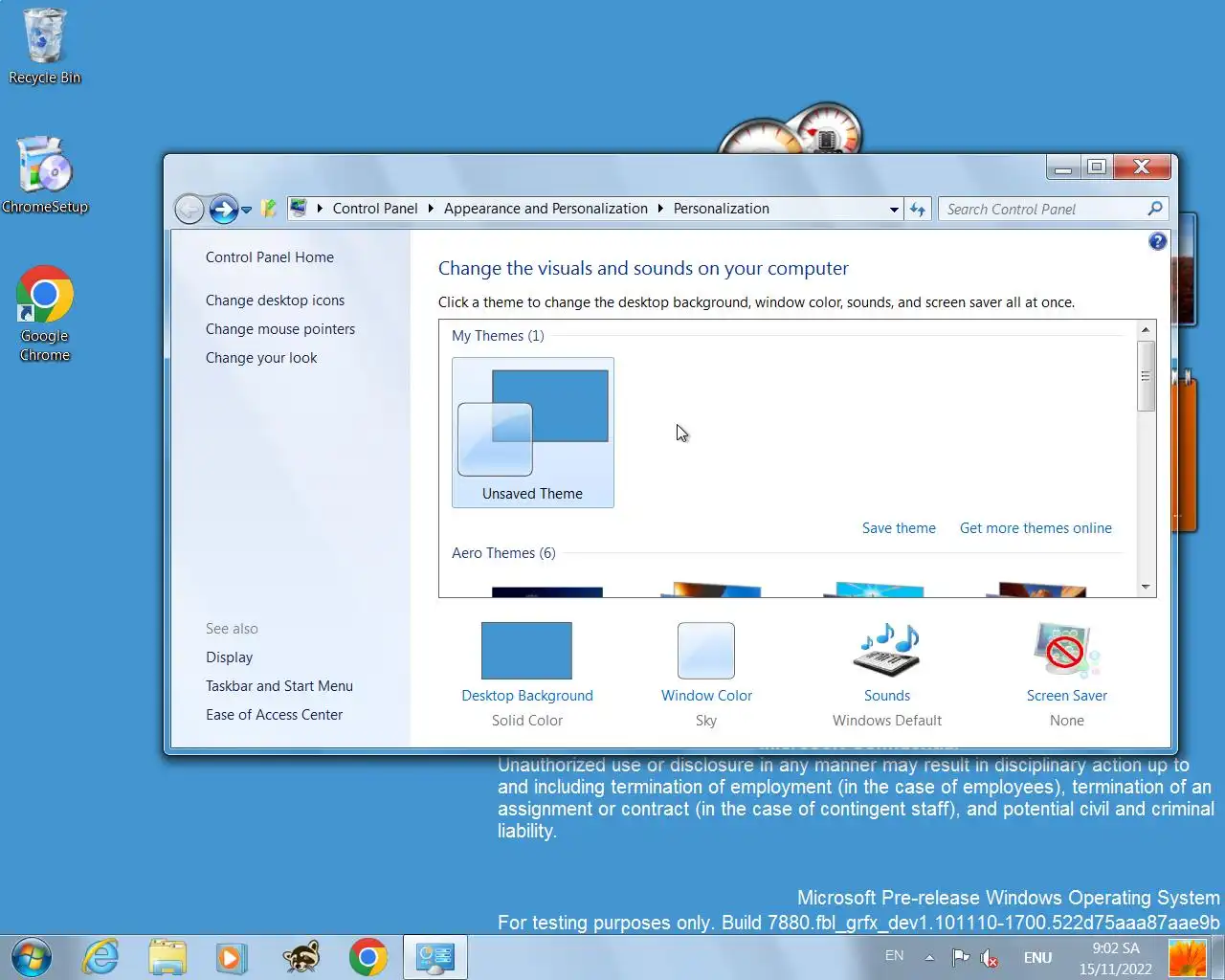The width and height of the screenshot is (1225, 980).
Task: Click the search magnifier icon
Action: pyautogui.click(x=1155, y=209)
